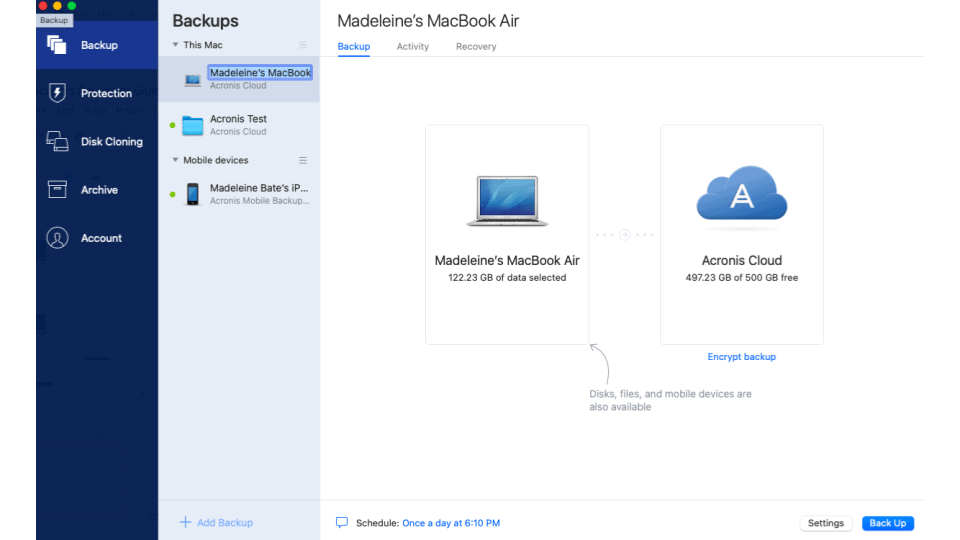Open the Archive box icon
This screenshot has width=960, height=540.
[57, 189]
